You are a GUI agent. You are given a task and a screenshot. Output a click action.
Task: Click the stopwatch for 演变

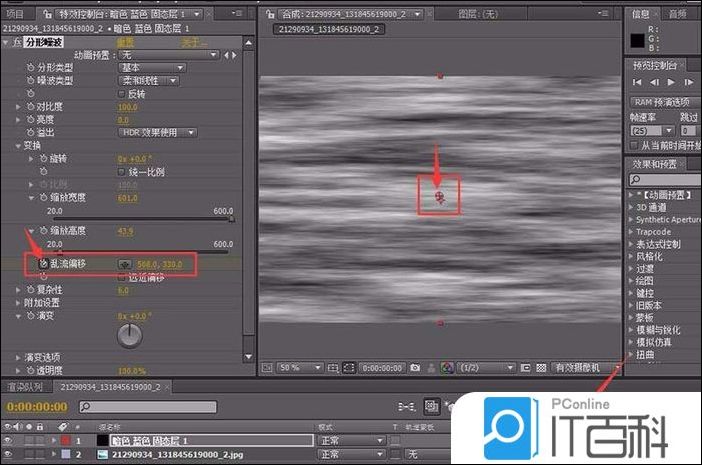coord(30,316)
